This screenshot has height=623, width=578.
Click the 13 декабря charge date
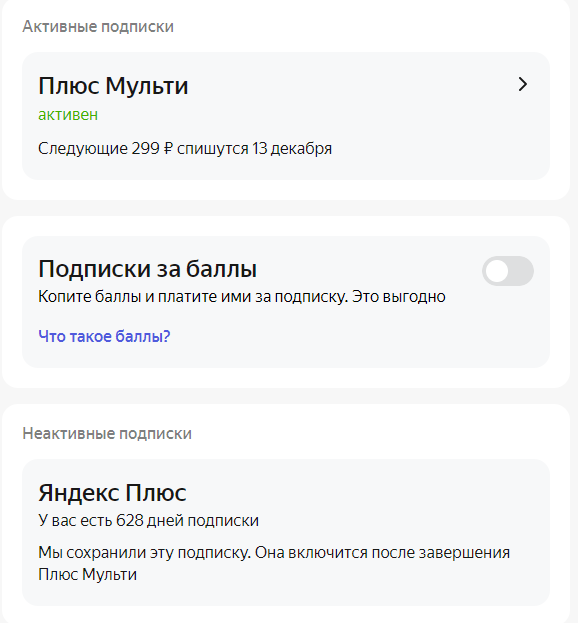tap(292, 149)
